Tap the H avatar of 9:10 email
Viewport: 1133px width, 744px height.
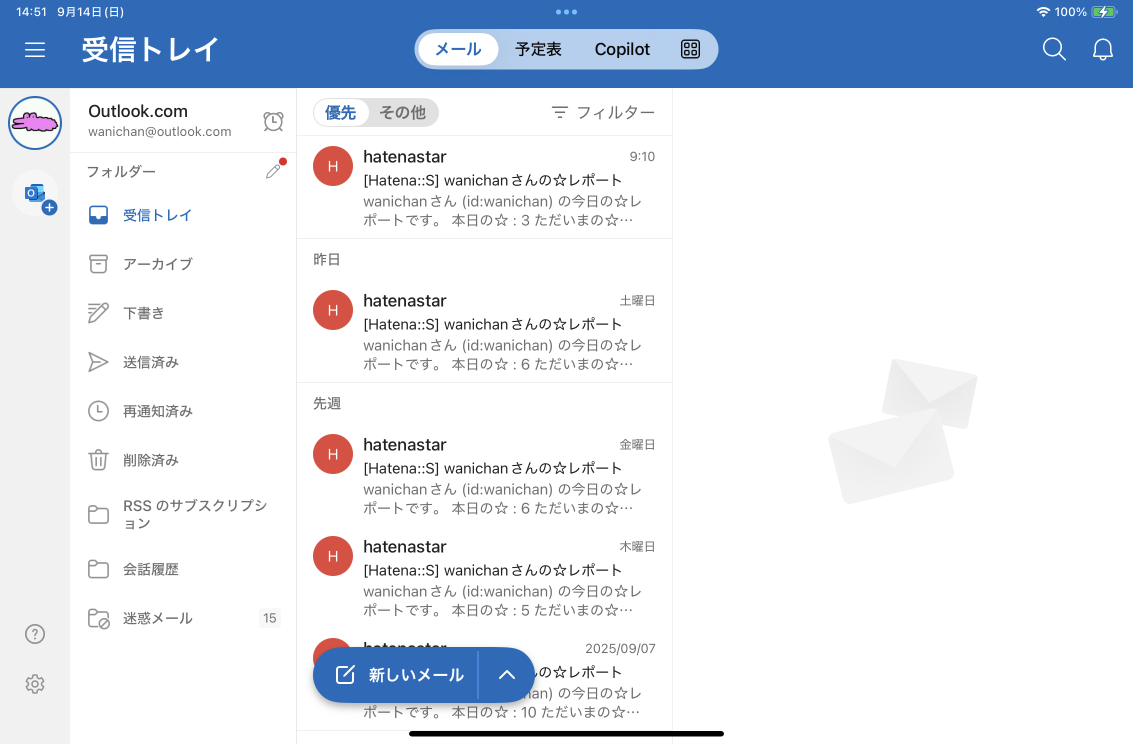pyautogui.click(x=333, y=166)
